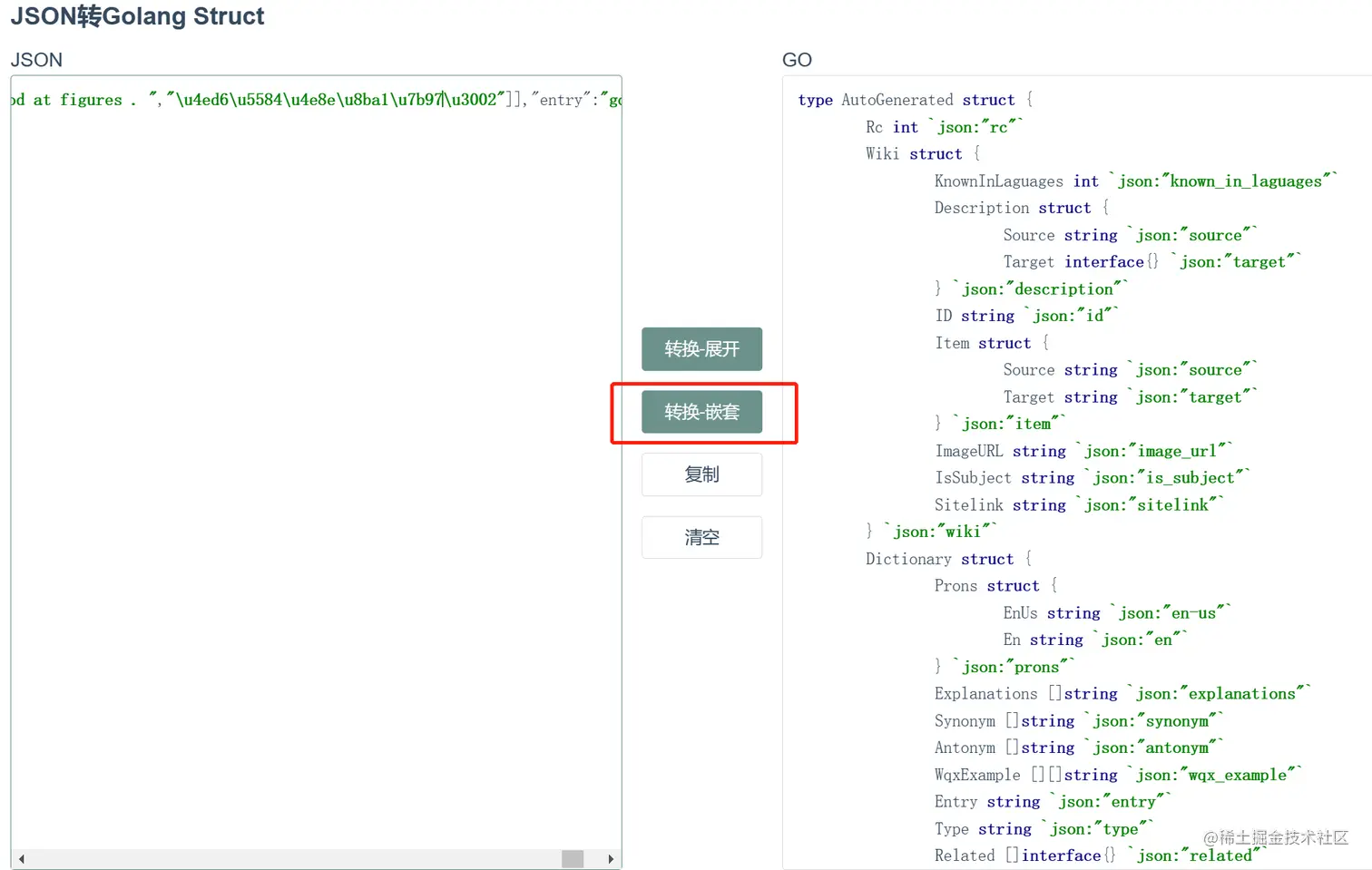
Task: Click the 复制 button
Action: (x=701, y=474)
